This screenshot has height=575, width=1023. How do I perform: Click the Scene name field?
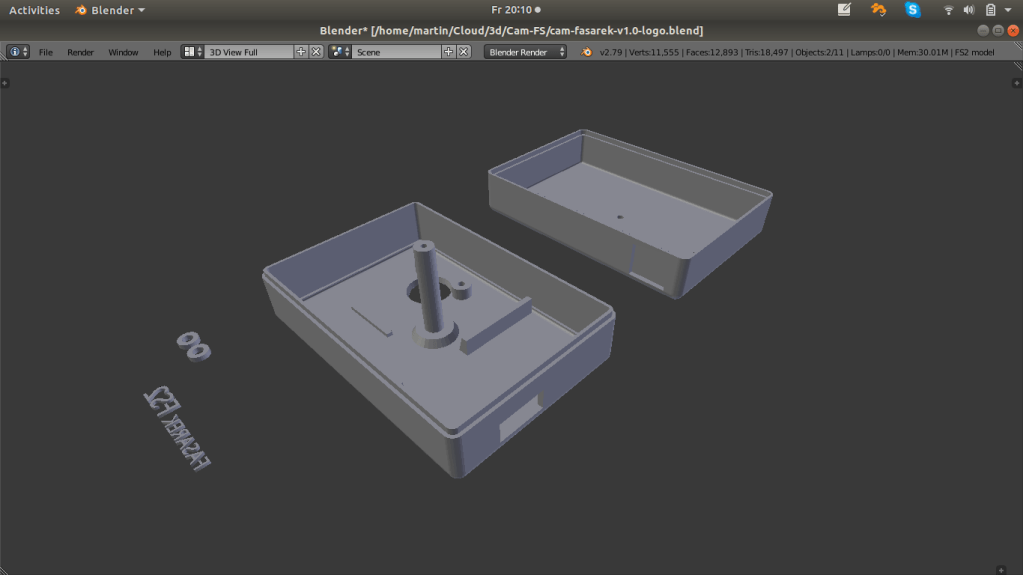[396, 52]
